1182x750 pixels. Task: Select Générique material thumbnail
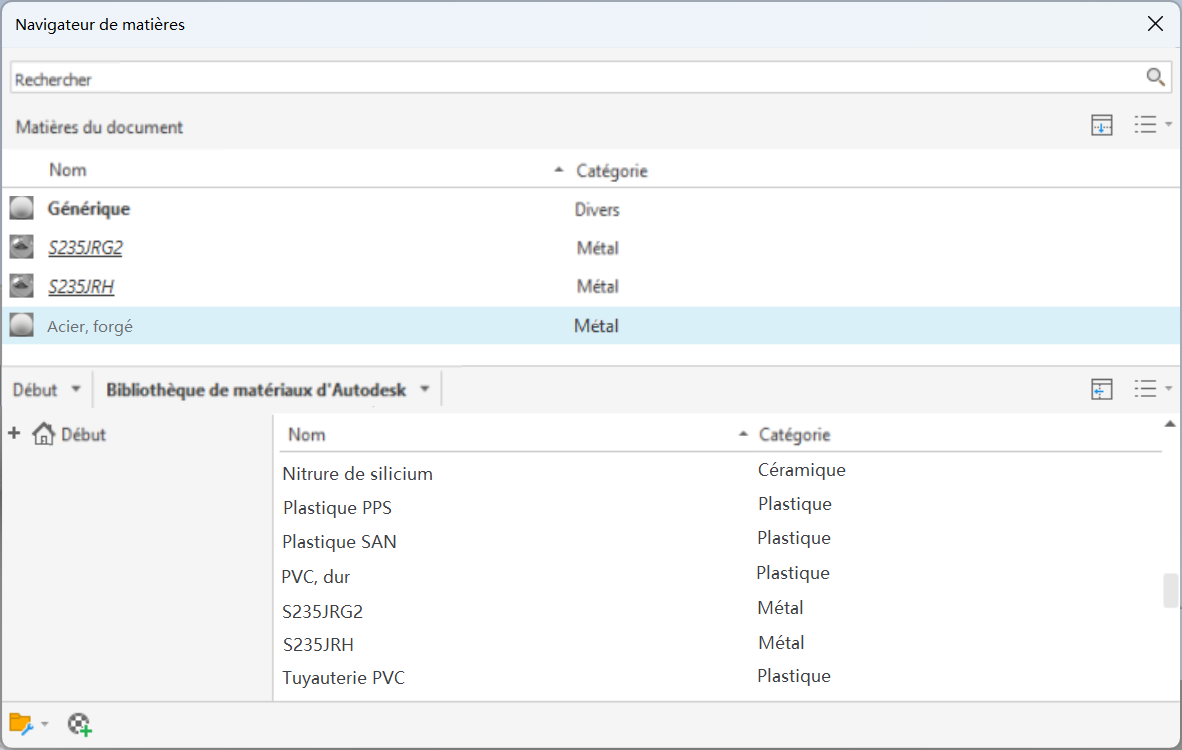click(x=21, y=209)
